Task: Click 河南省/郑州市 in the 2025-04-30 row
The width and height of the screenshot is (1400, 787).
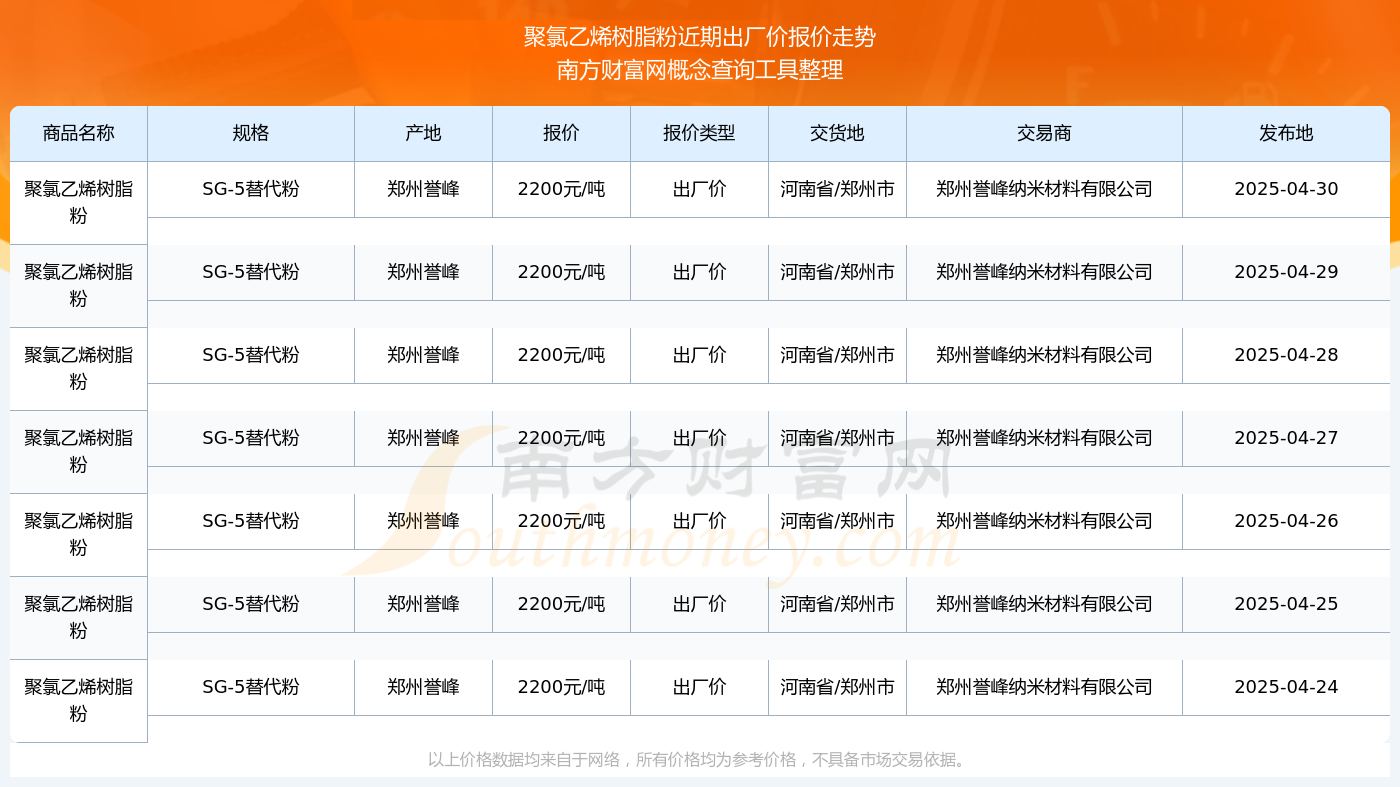Action: tap(837, 189)
